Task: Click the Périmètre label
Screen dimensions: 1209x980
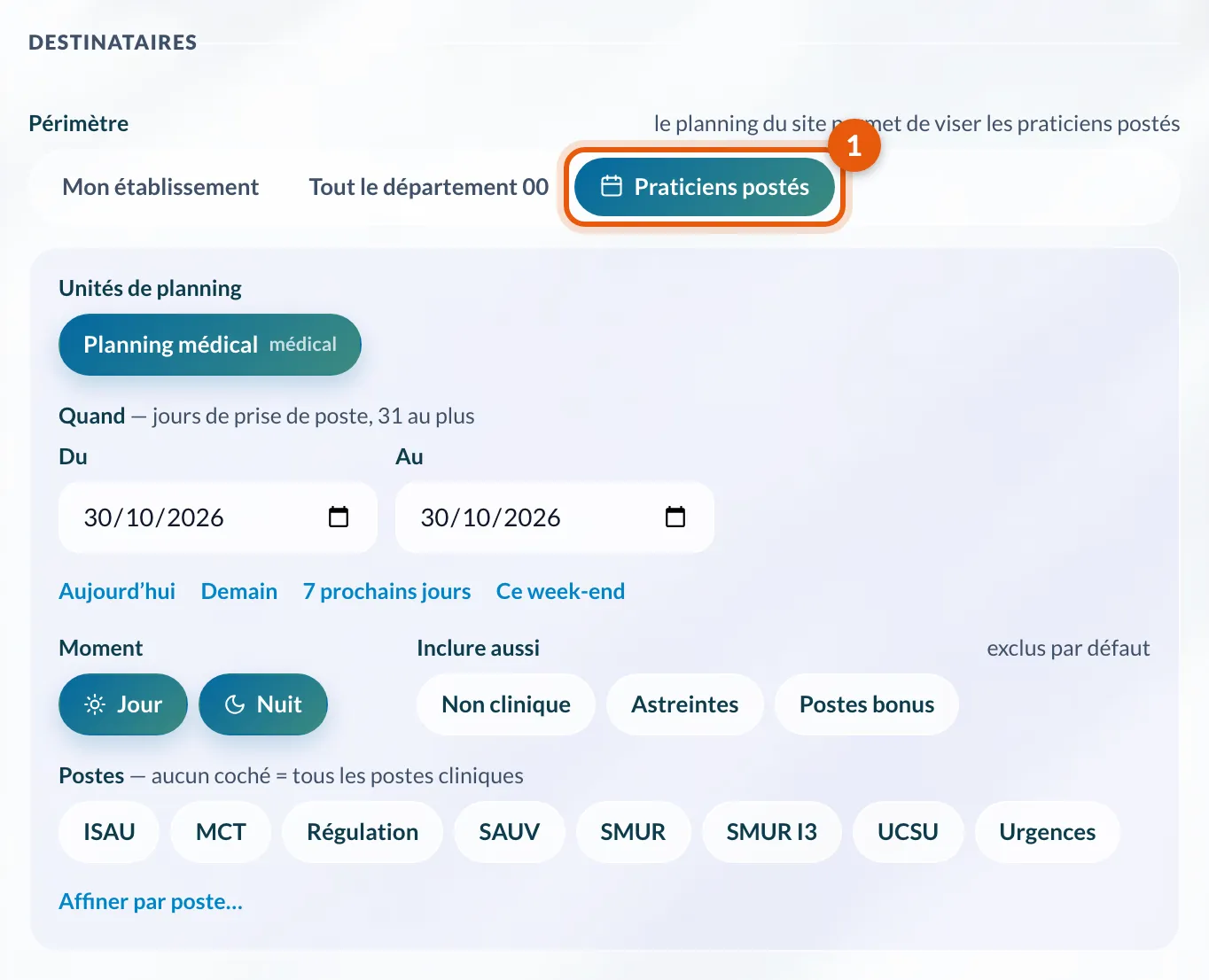Action: pos(79,123)
